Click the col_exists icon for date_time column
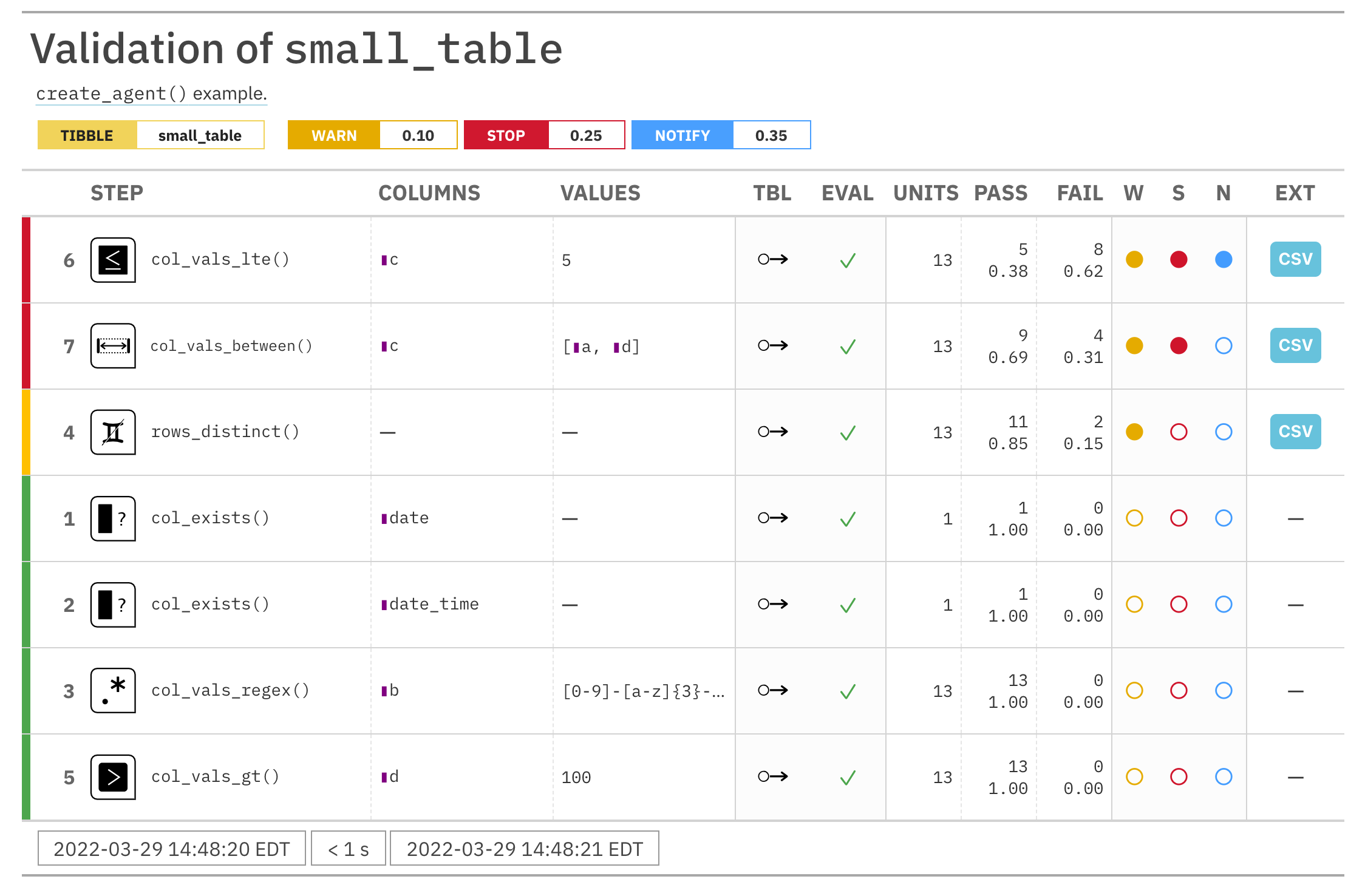 pos(113,605)
